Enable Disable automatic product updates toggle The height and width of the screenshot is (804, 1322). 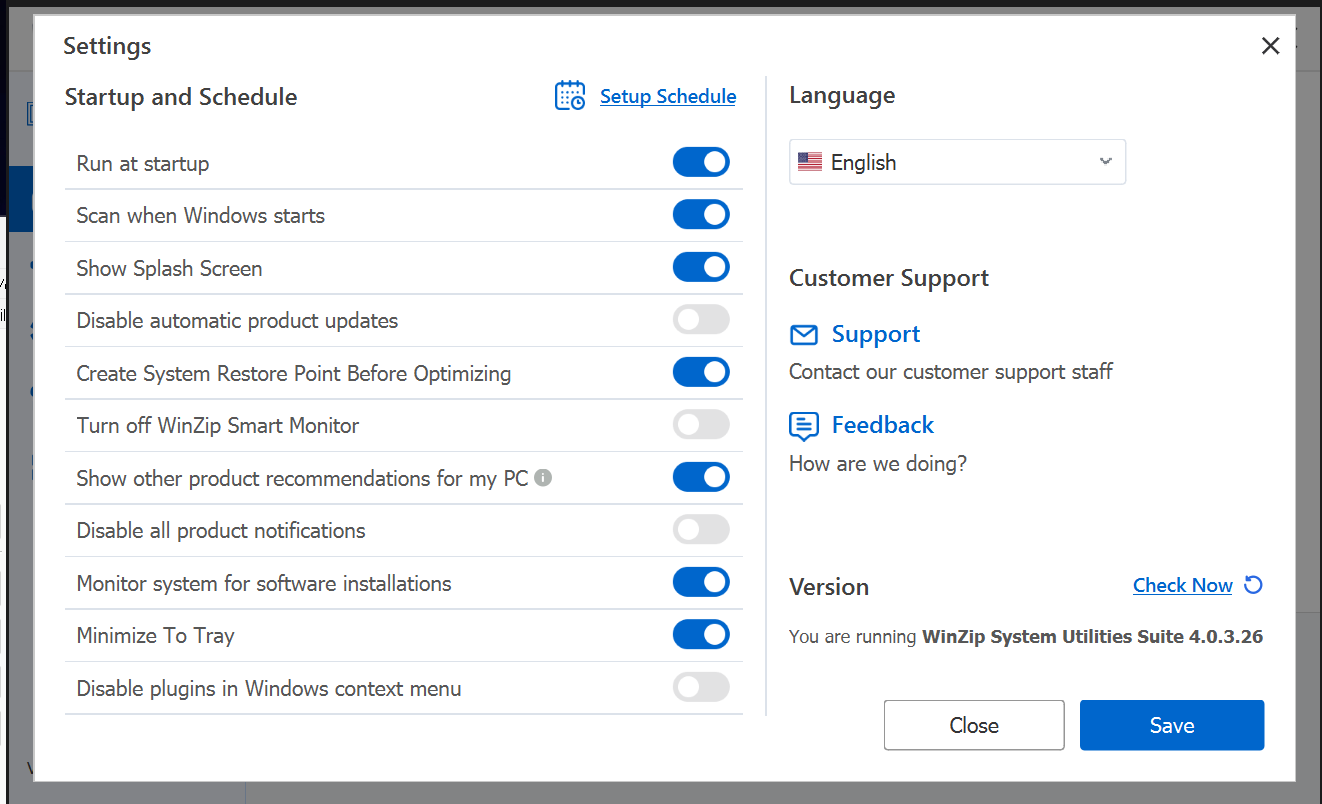[701, 320]
